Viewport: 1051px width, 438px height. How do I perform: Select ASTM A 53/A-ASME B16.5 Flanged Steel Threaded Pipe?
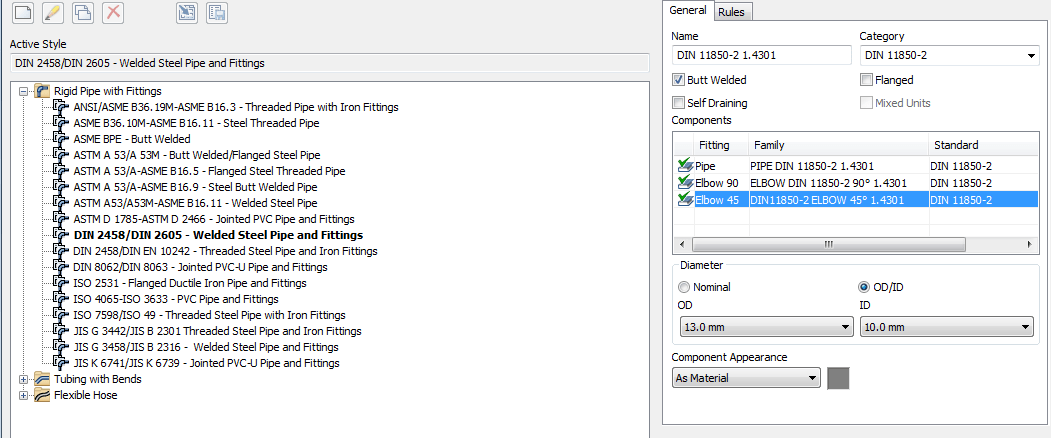[209, 171]
